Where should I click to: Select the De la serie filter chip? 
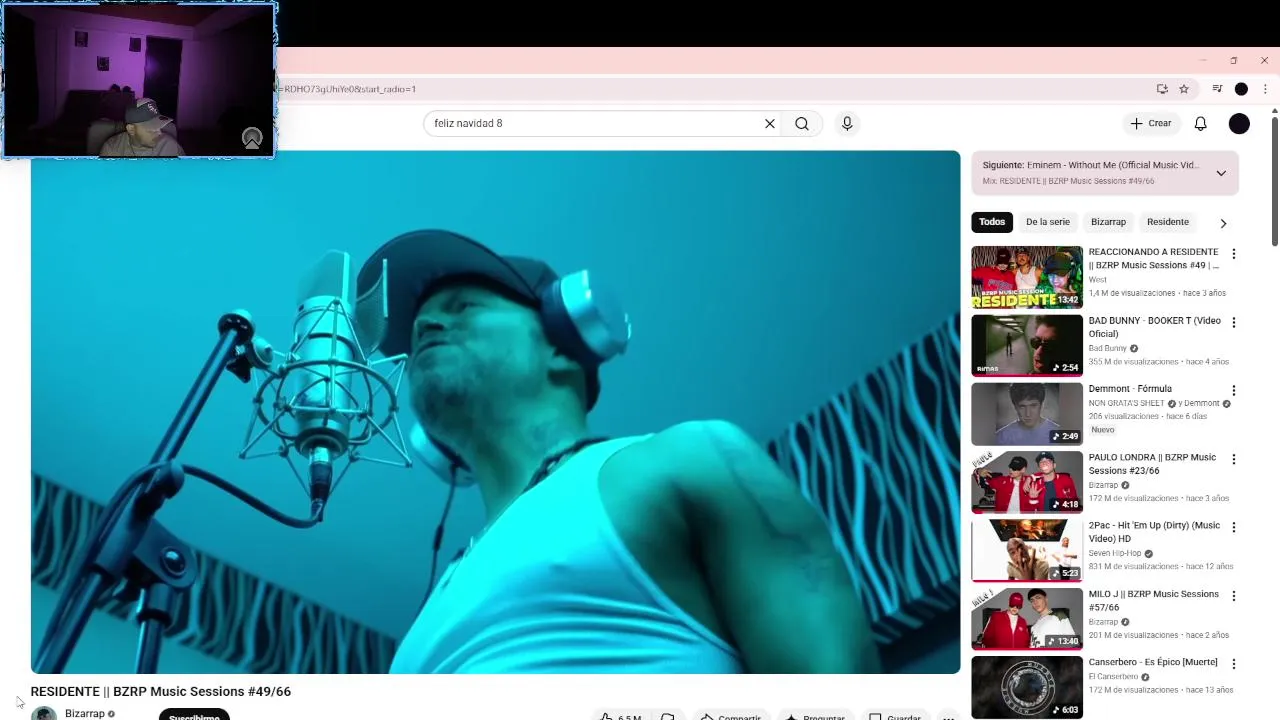[1048, 222]
